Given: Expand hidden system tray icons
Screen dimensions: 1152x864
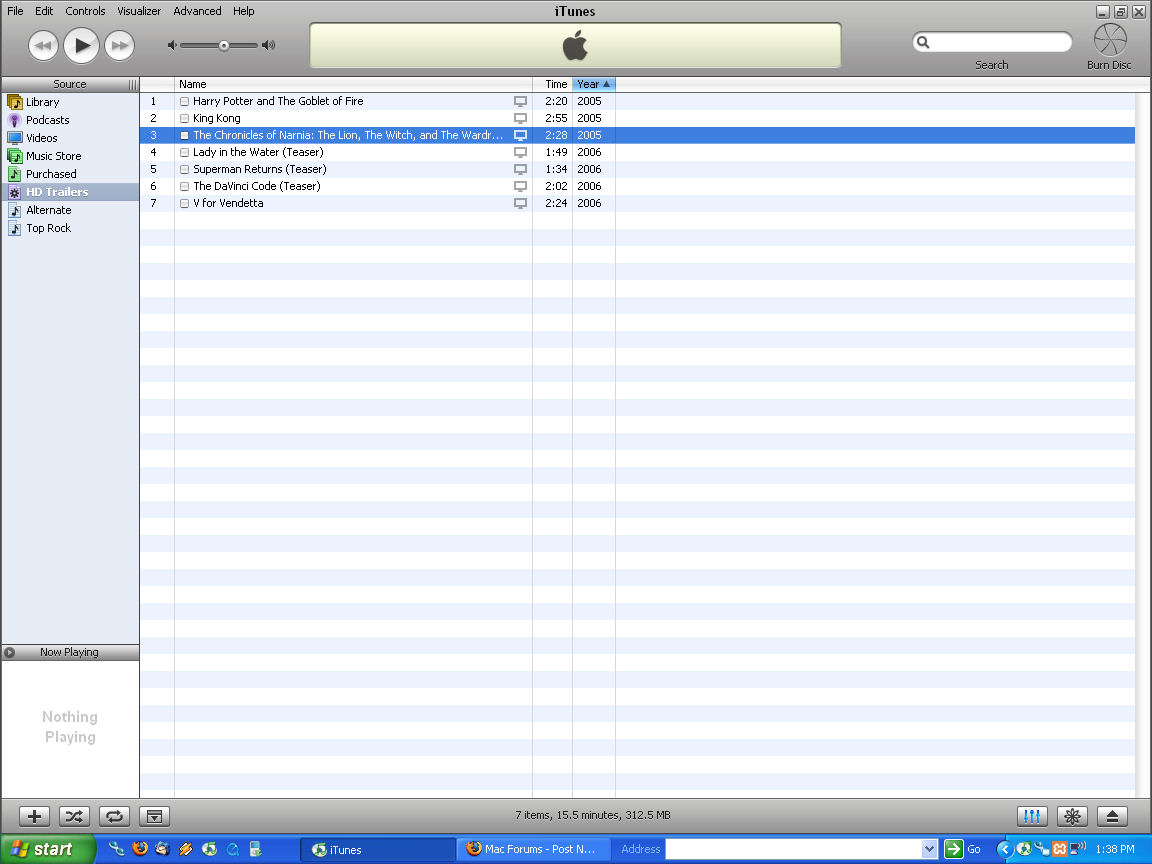Looking at the screenshot, I should coord(1004,849).
